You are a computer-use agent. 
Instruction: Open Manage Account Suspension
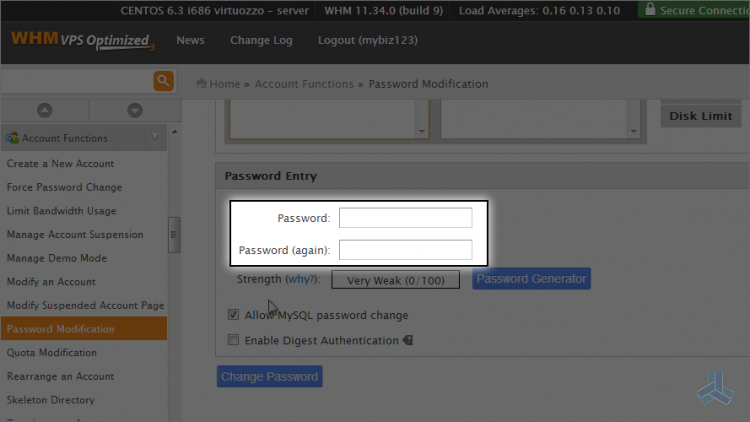tap(75, 234)
